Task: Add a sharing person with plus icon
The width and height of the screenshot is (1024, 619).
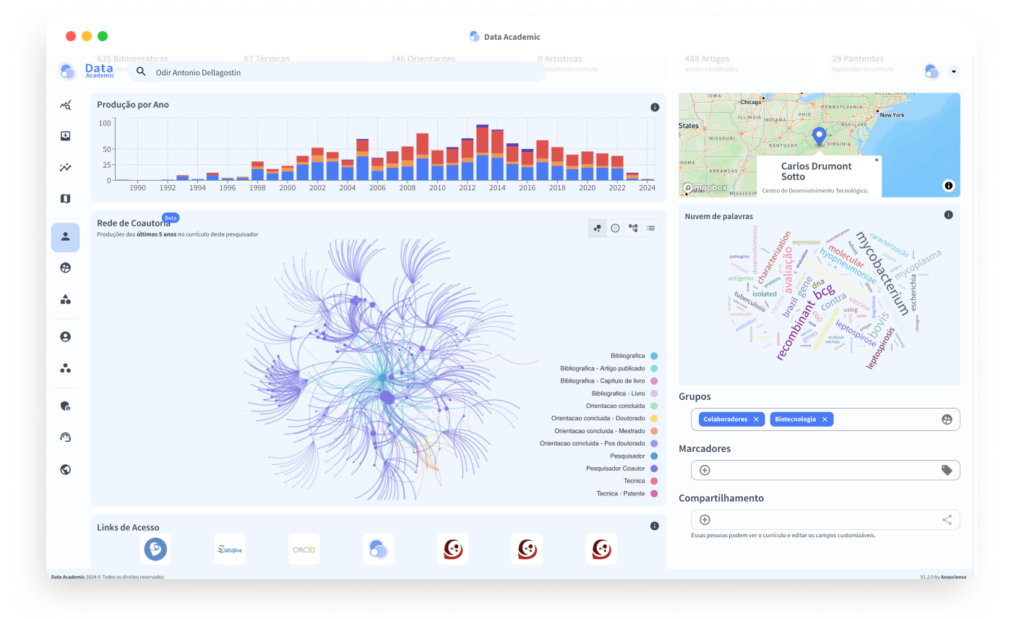Action: coord(705,520)
